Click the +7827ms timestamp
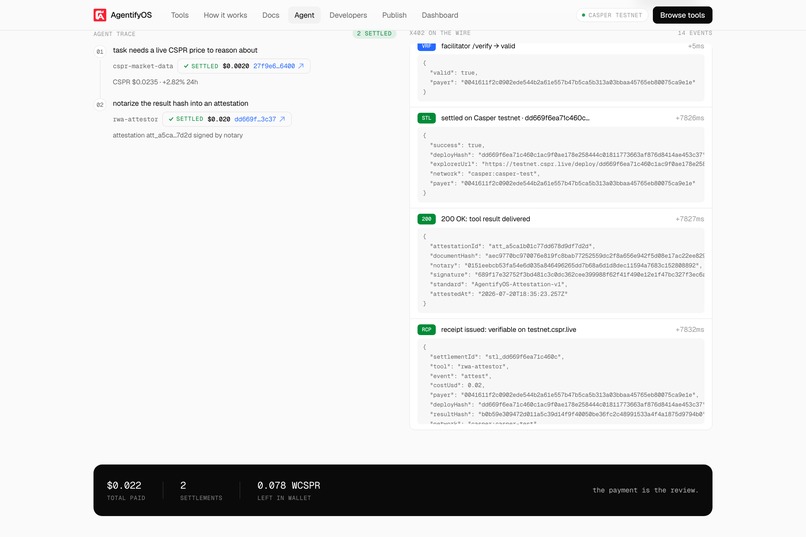 coord(689,219)
